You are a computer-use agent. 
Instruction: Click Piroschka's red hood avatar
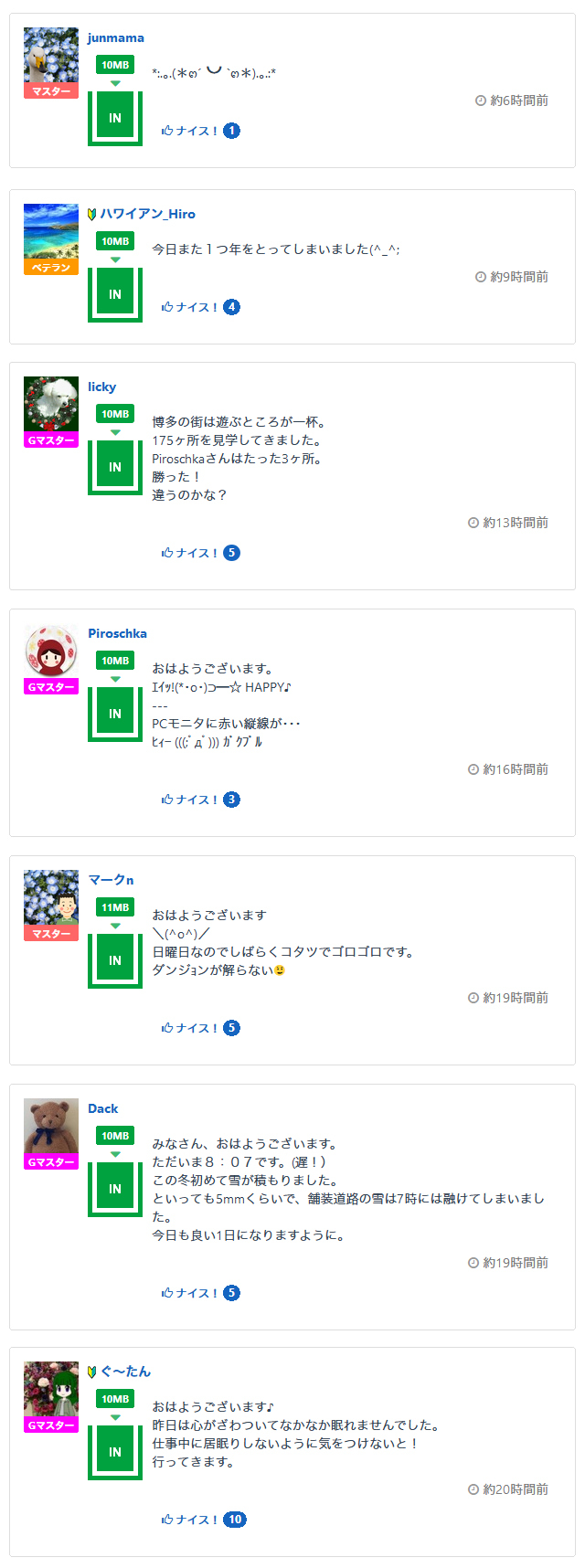[x=51, y=651]
